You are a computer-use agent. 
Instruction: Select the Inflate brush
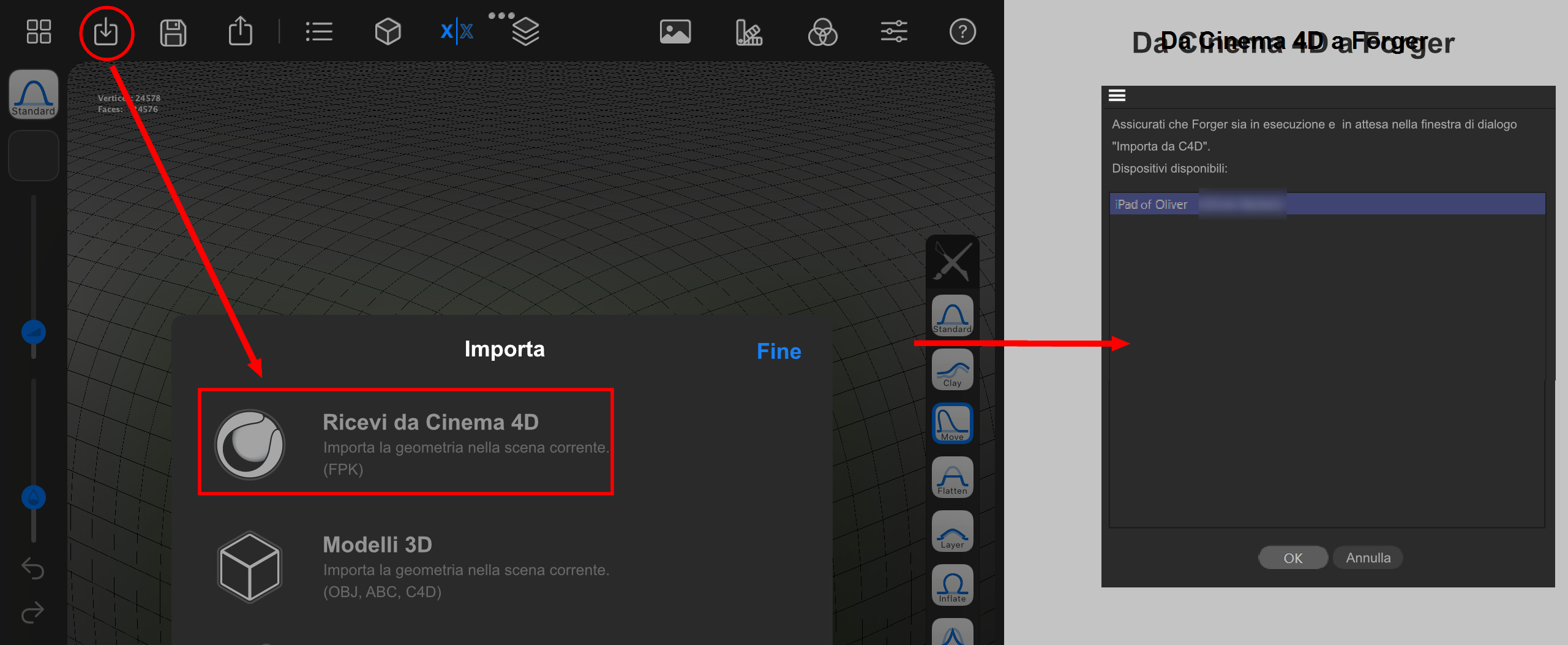pos(953,584)
